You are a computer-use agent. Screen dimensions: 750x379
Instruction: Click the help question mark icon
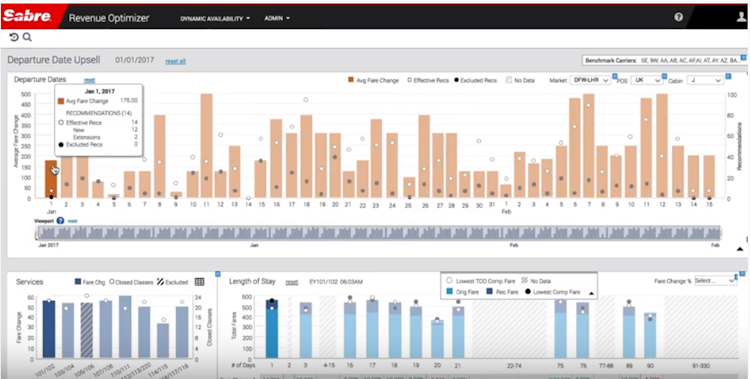[678, 17]
